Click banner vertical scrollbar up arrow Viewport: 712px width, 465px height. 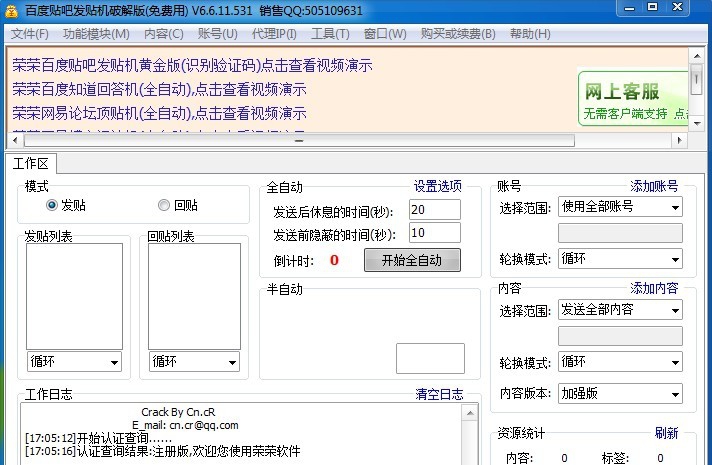[x=697, y=56]
